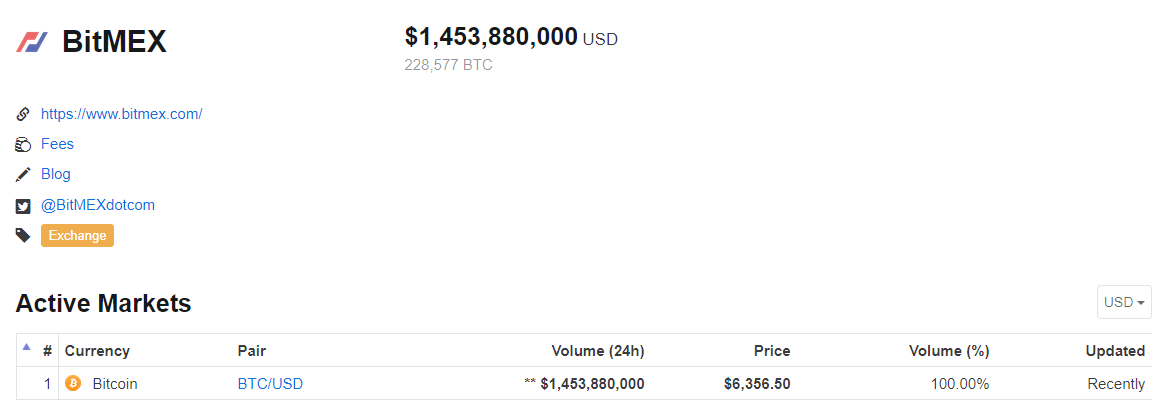Image resolution: width=1174 pixels, height=409 pixels.
Task: Sort markets by Currency column header
Action: tap(97, 350)
